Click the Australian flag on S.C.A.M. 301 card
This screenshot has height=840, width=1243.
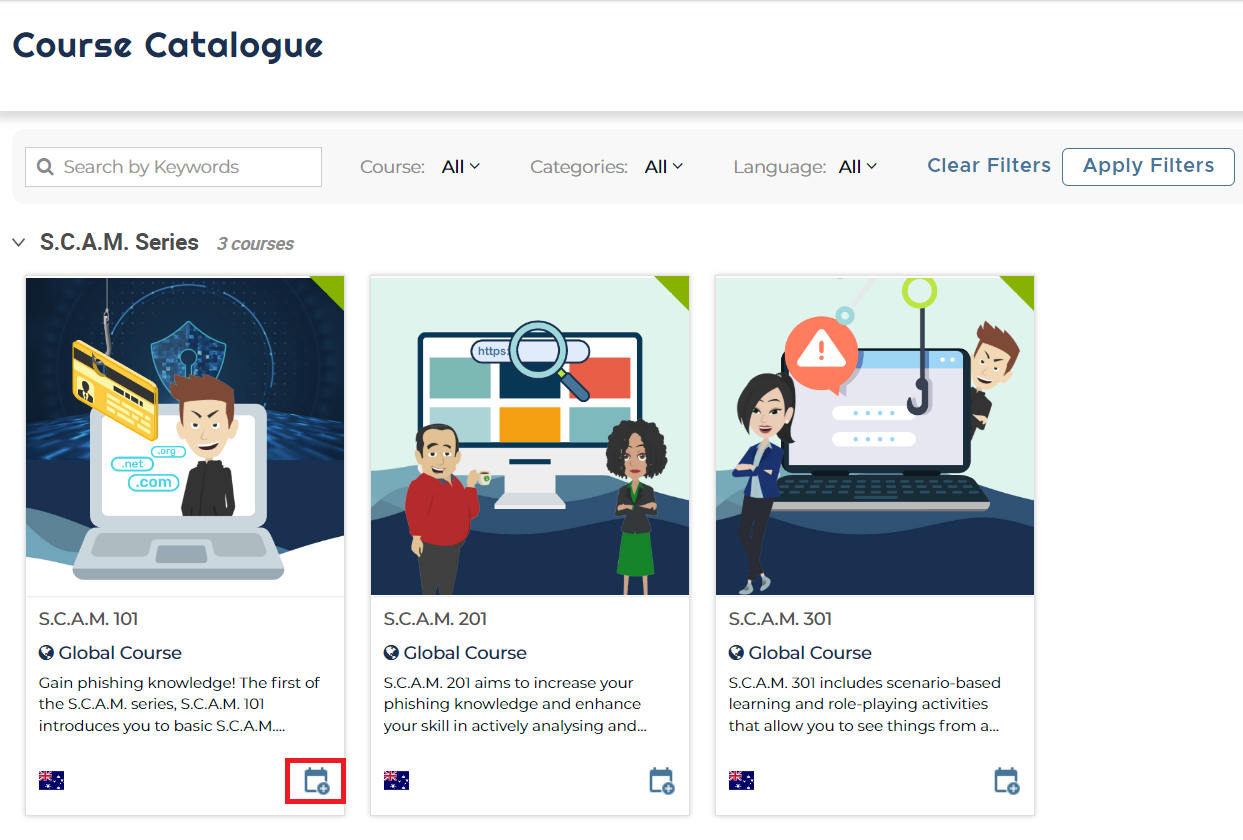click(741, 780)
